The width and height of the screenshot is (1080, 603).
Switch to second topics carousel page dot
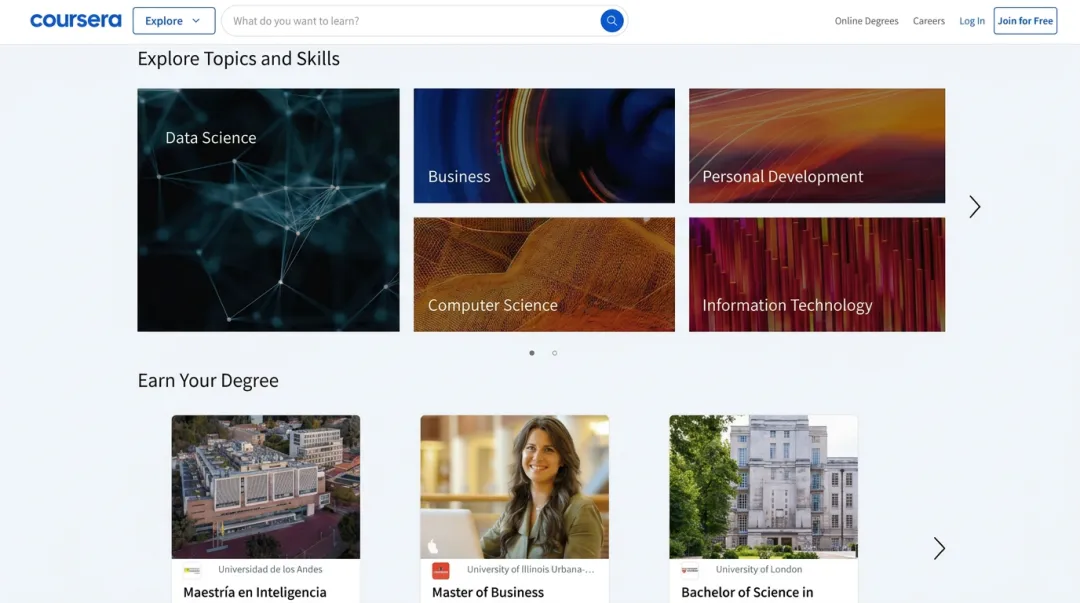pyautogui.click(x=554, y=353)
